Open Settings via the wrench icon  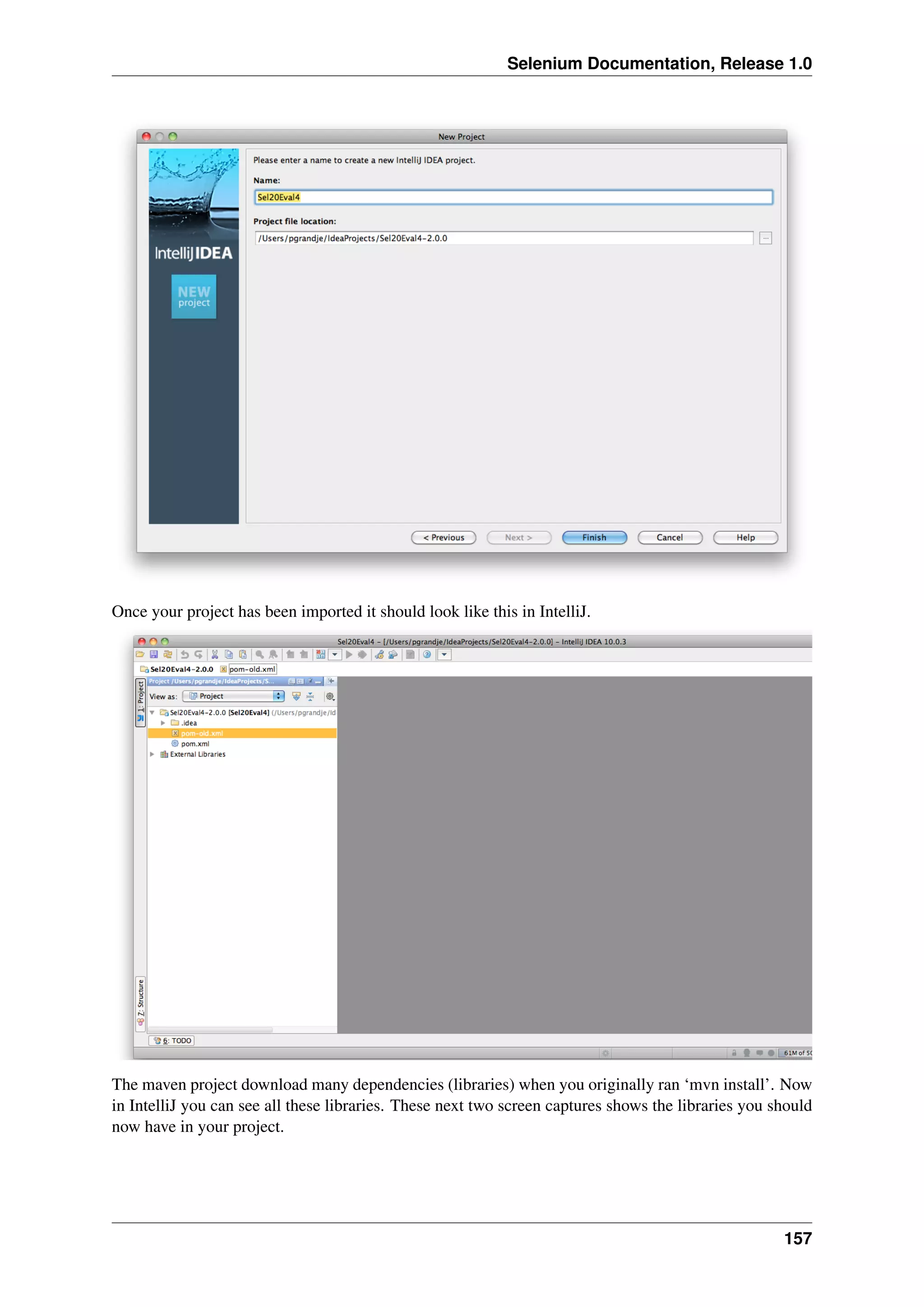[379, 655]
